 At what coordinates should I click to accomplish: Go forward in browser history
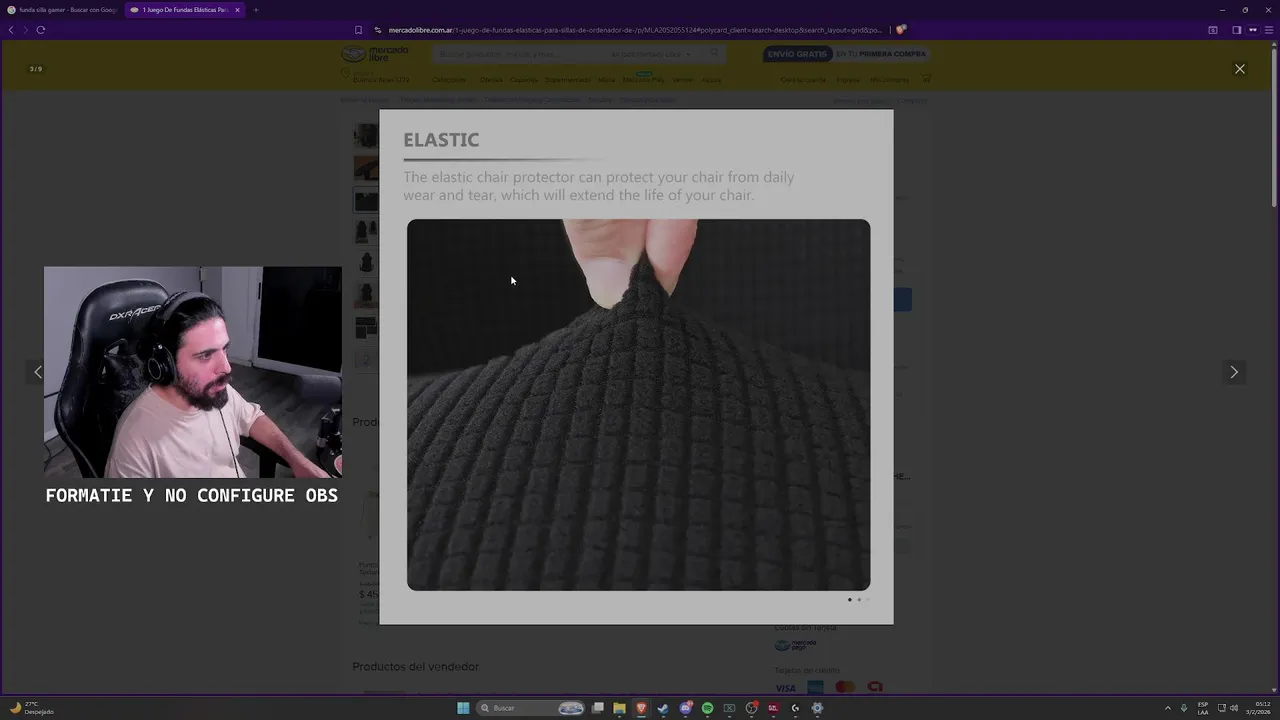(25, 30)
